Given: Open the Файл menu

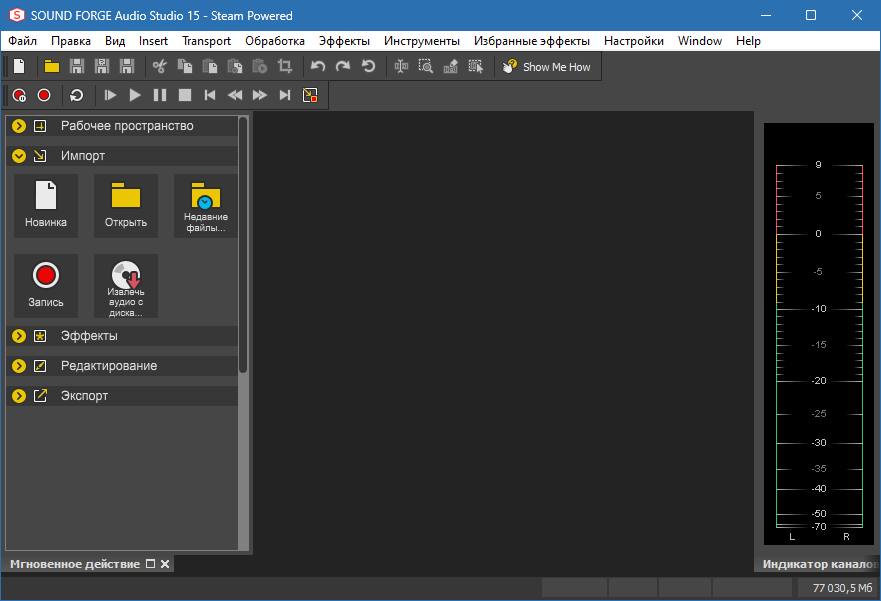Looking at the screenshot, I should (22, 41).
